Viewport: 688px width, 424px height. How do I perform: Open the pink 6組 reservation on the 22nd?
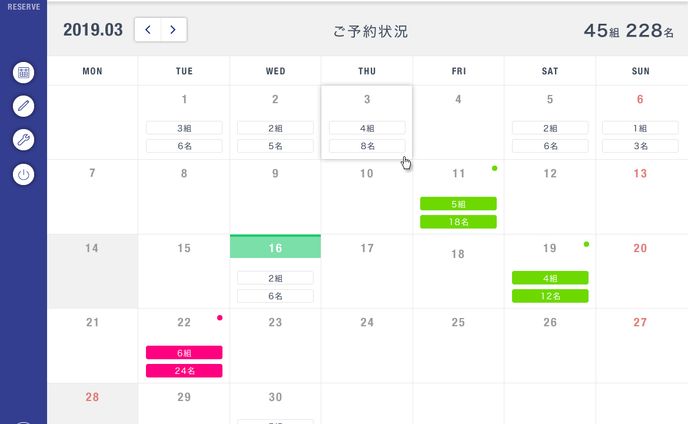(x=184, y=352)
